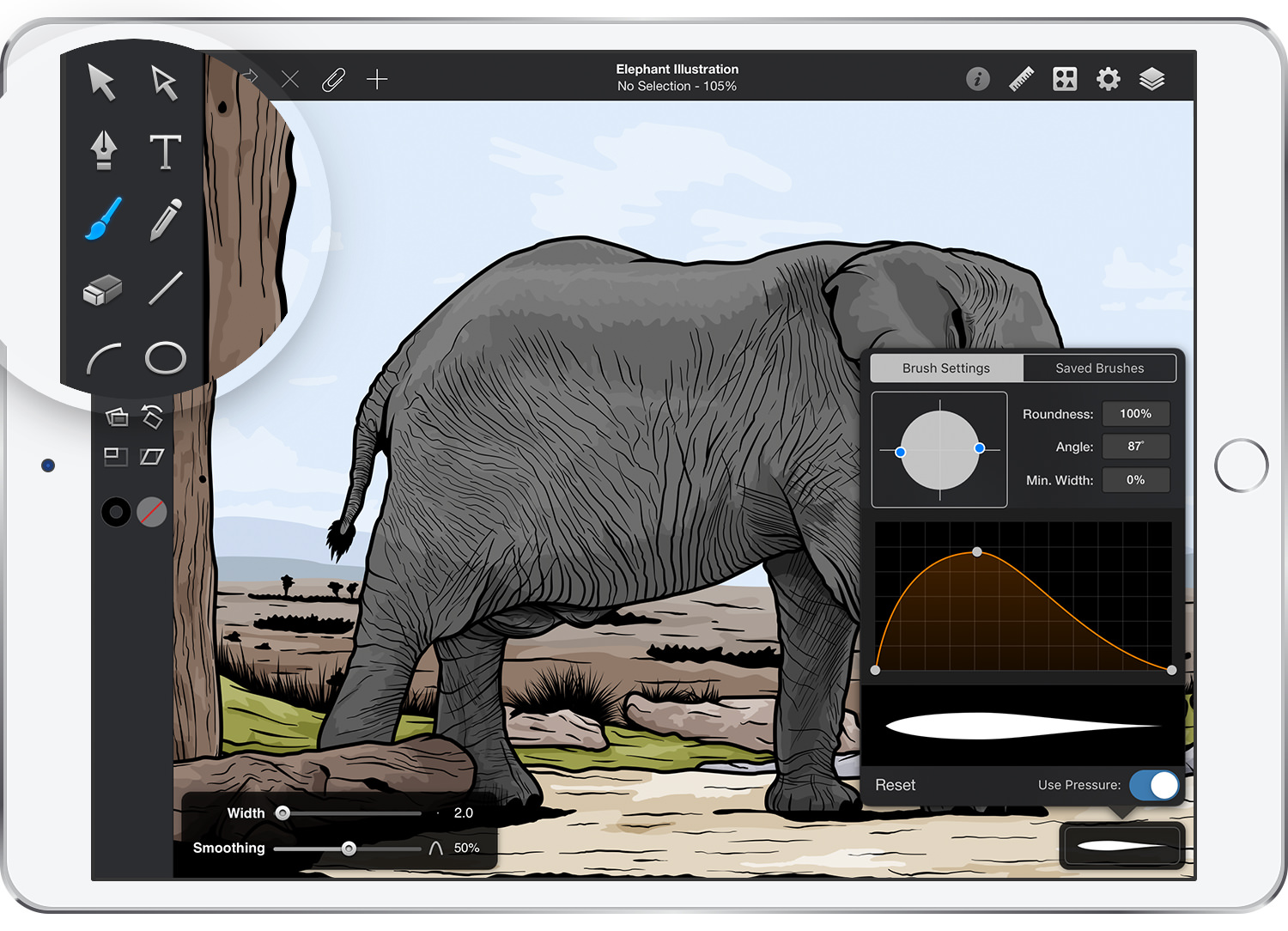Select the Direct Selection outline arrow tool
This screenshot has height=931, width=1288.
coord(164,82)
